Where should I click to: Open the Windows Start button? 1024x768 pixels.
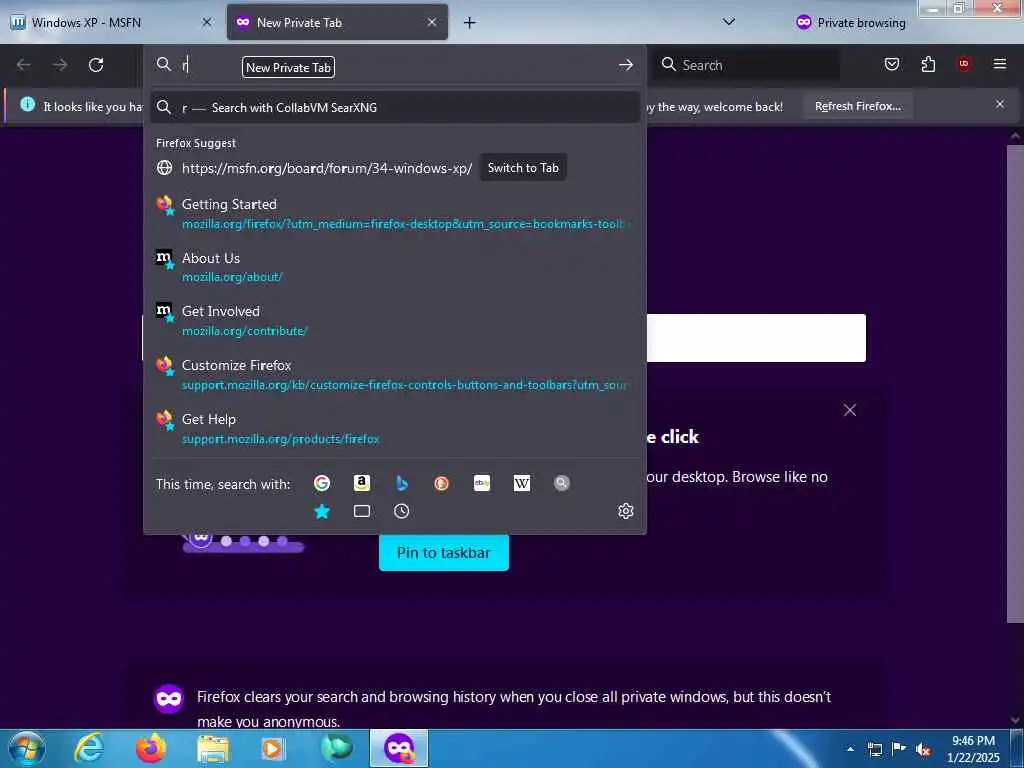27,748
